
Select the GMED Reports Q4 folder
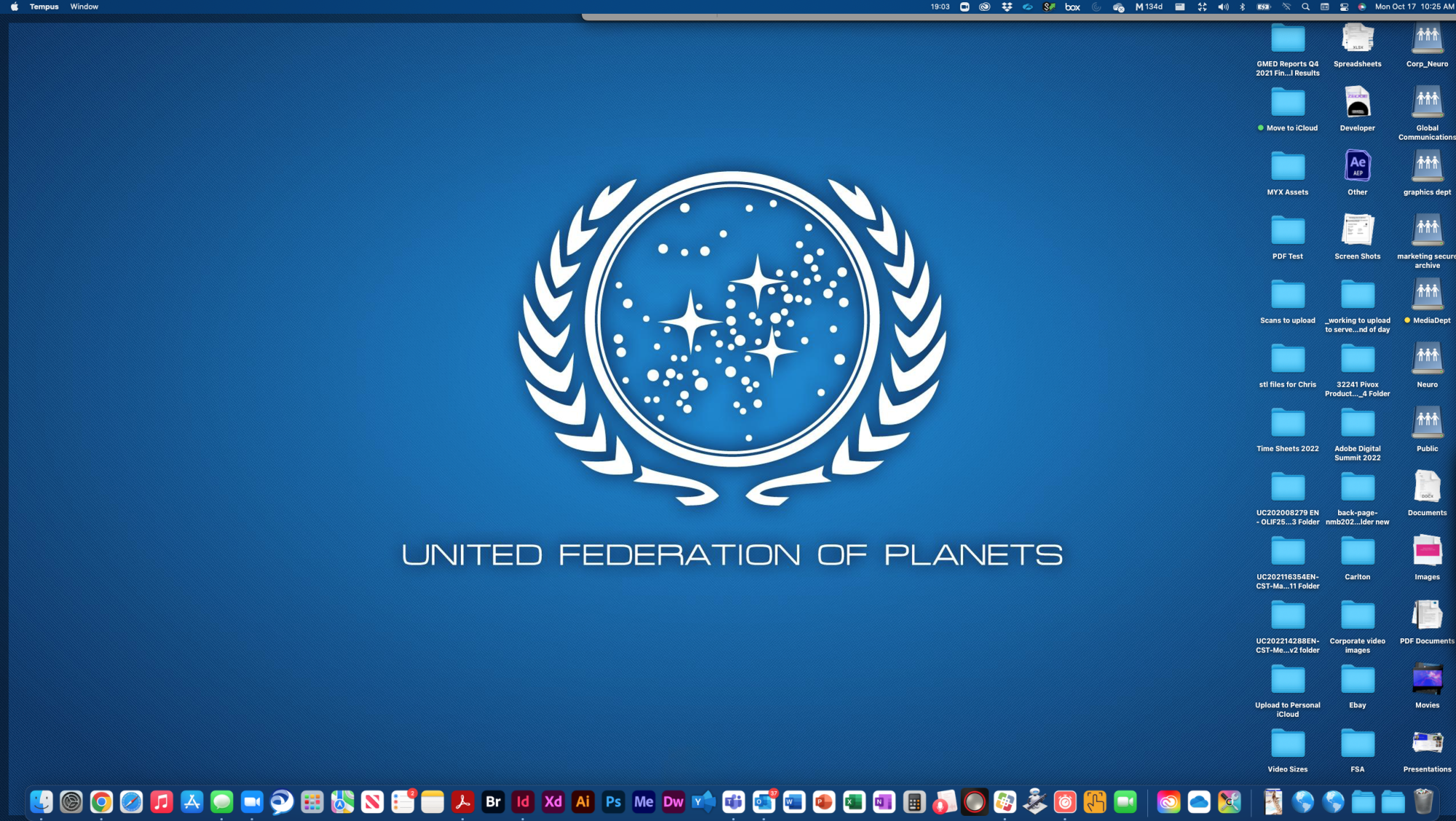1288,49
